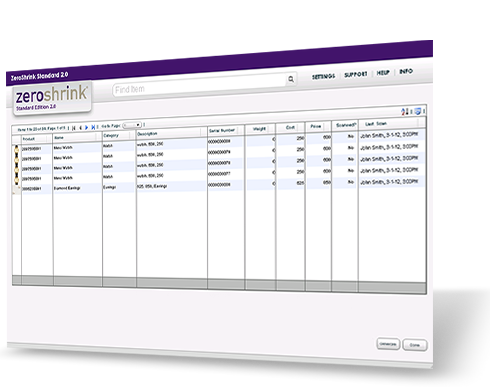Go to last page arrow

[93, 127]
